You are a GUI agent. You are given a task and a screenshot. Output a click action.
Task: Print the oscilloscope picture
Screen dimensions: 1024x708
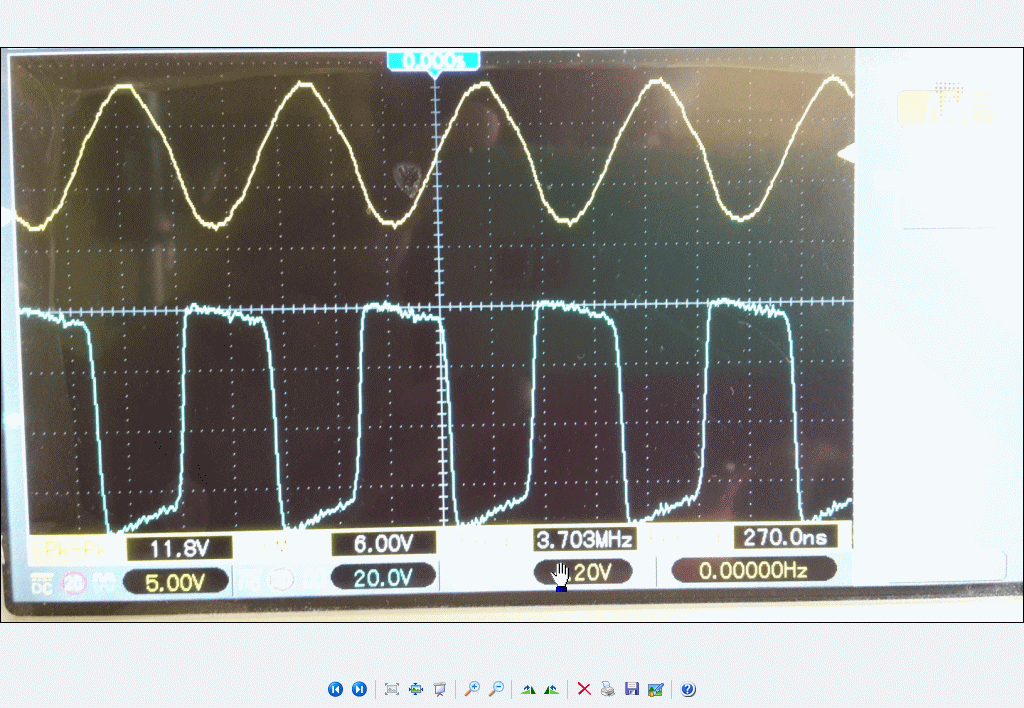tap(608, 689)
